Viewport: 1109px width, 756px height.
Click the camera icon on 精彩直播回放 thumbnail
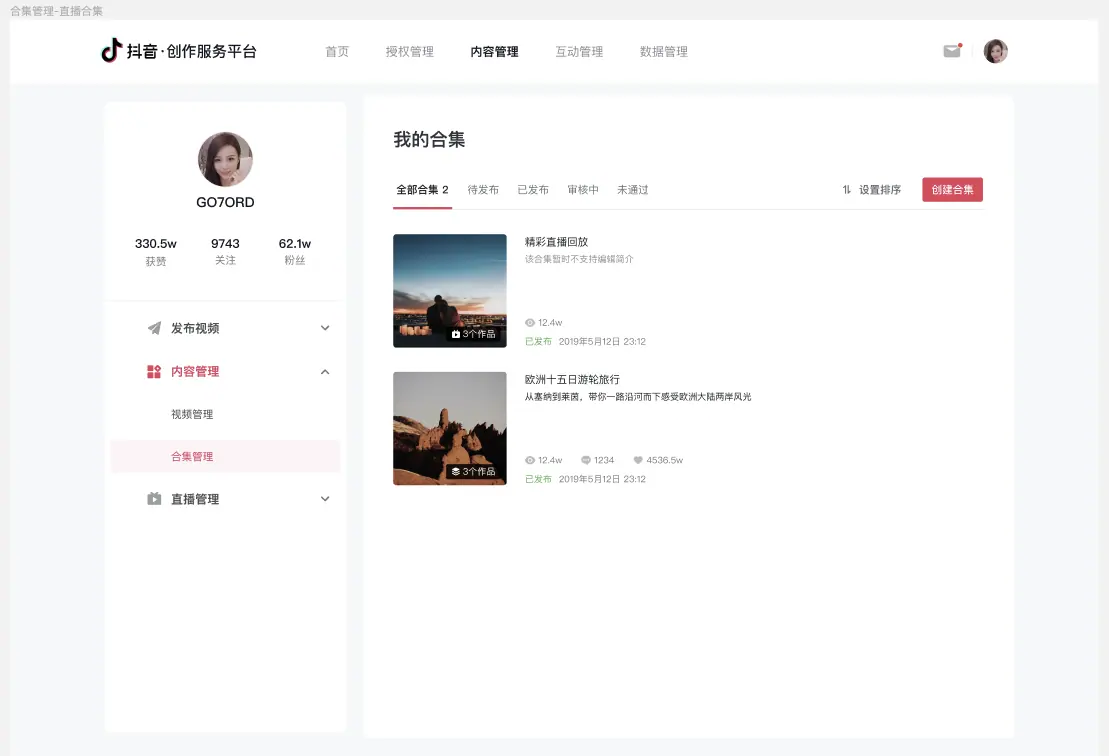(x=456, y=334)
